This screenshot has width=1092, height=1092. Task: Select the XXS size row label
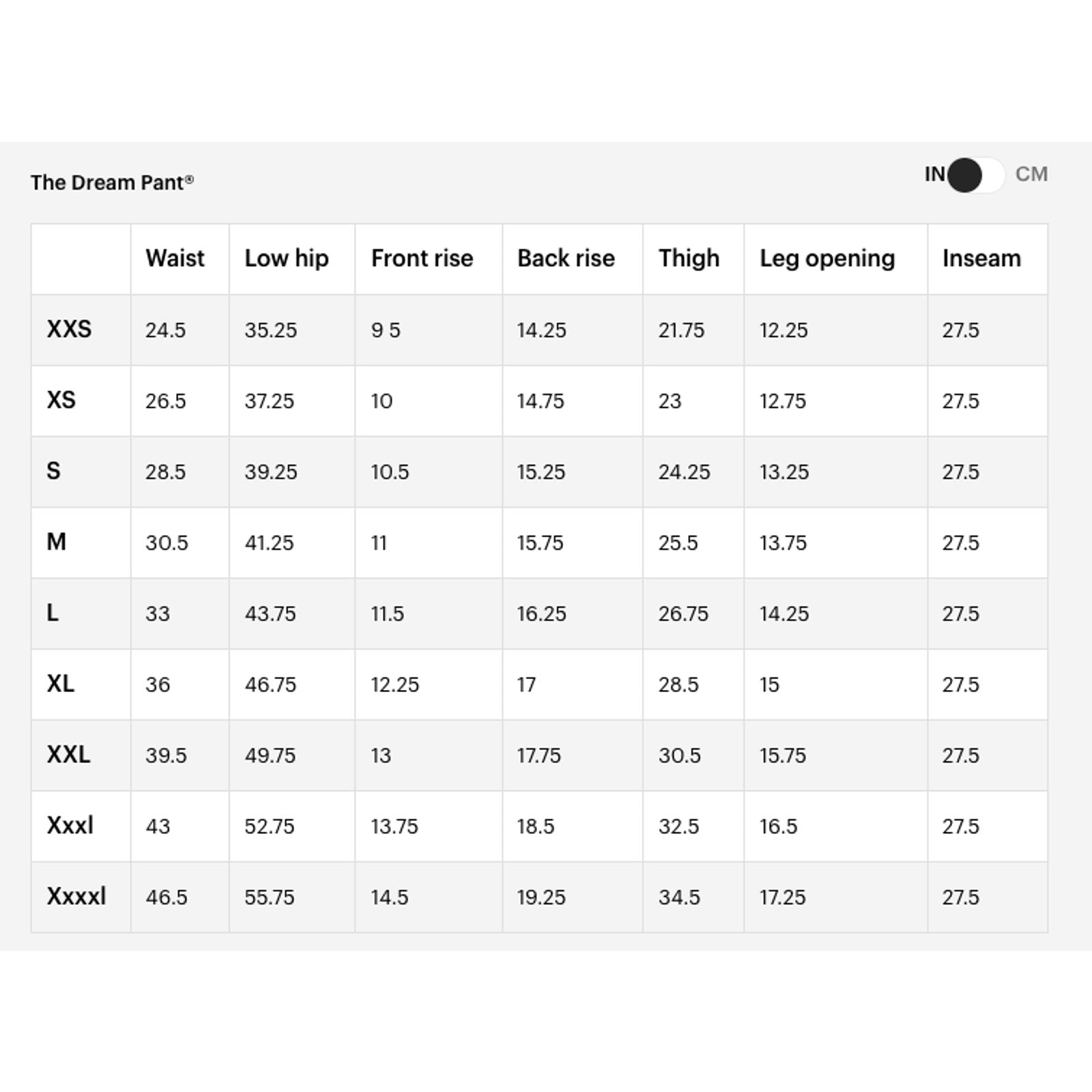pyautogui.click(x=69, y=330)
